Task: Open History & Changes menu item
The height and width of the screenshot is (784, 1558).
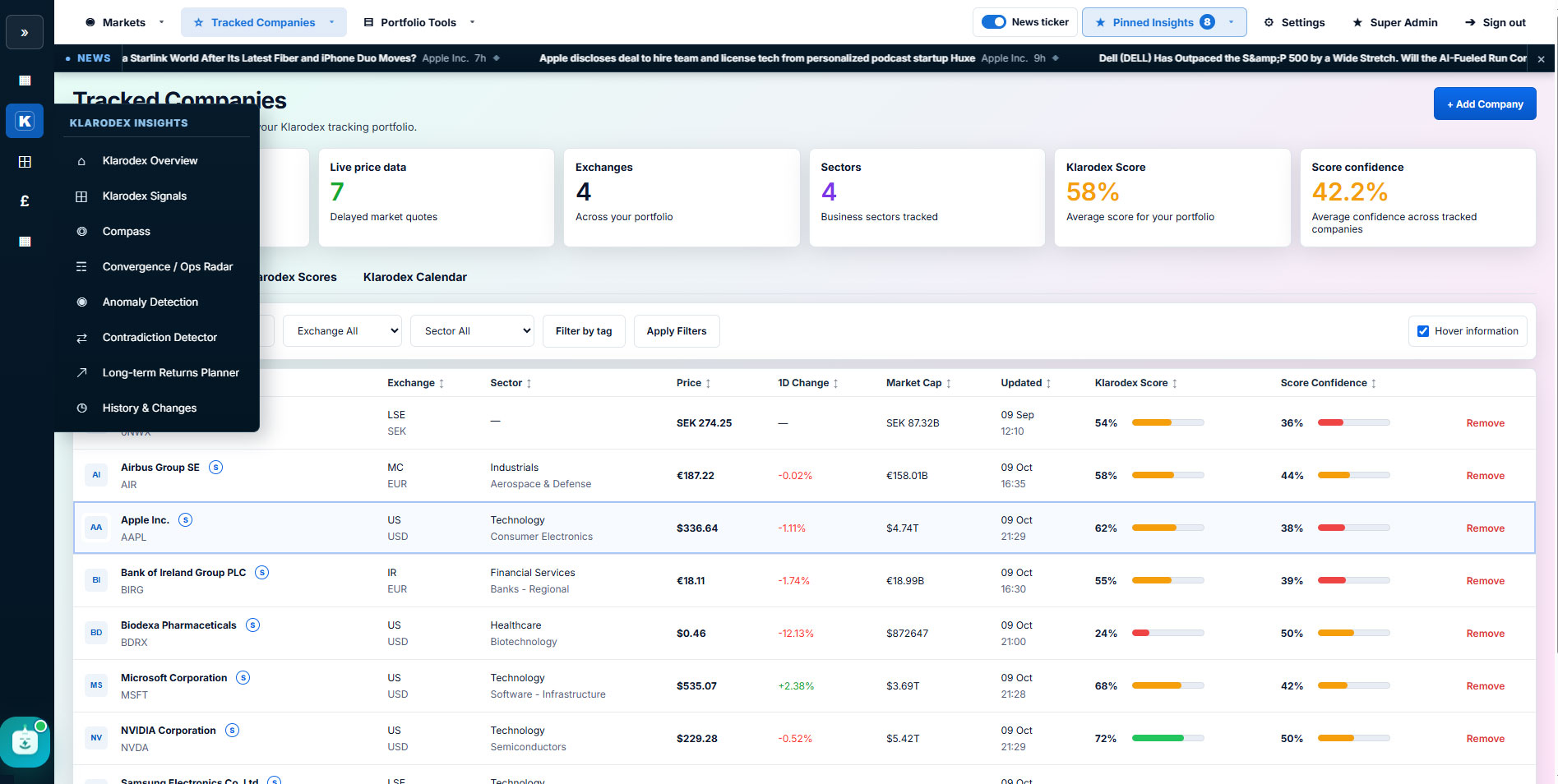Action: [x=156, y=408]
